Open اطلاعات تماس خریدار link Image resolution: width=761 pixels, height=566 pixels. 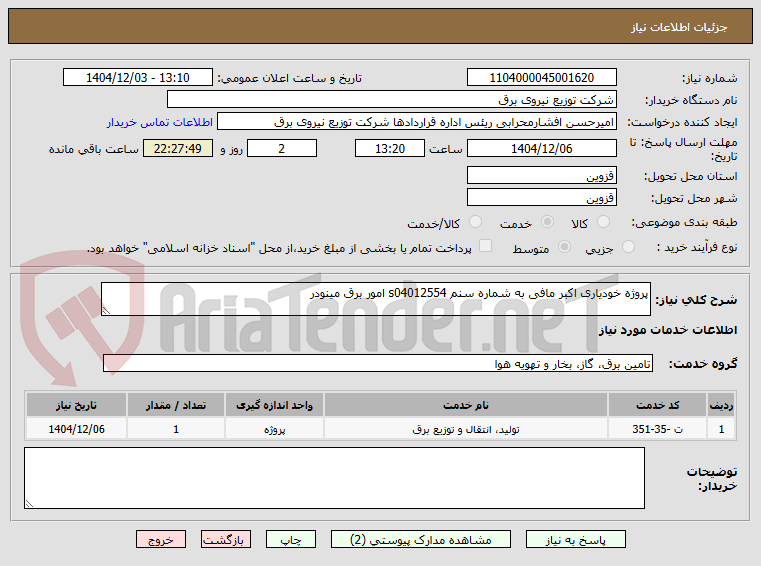pos(160,122)
